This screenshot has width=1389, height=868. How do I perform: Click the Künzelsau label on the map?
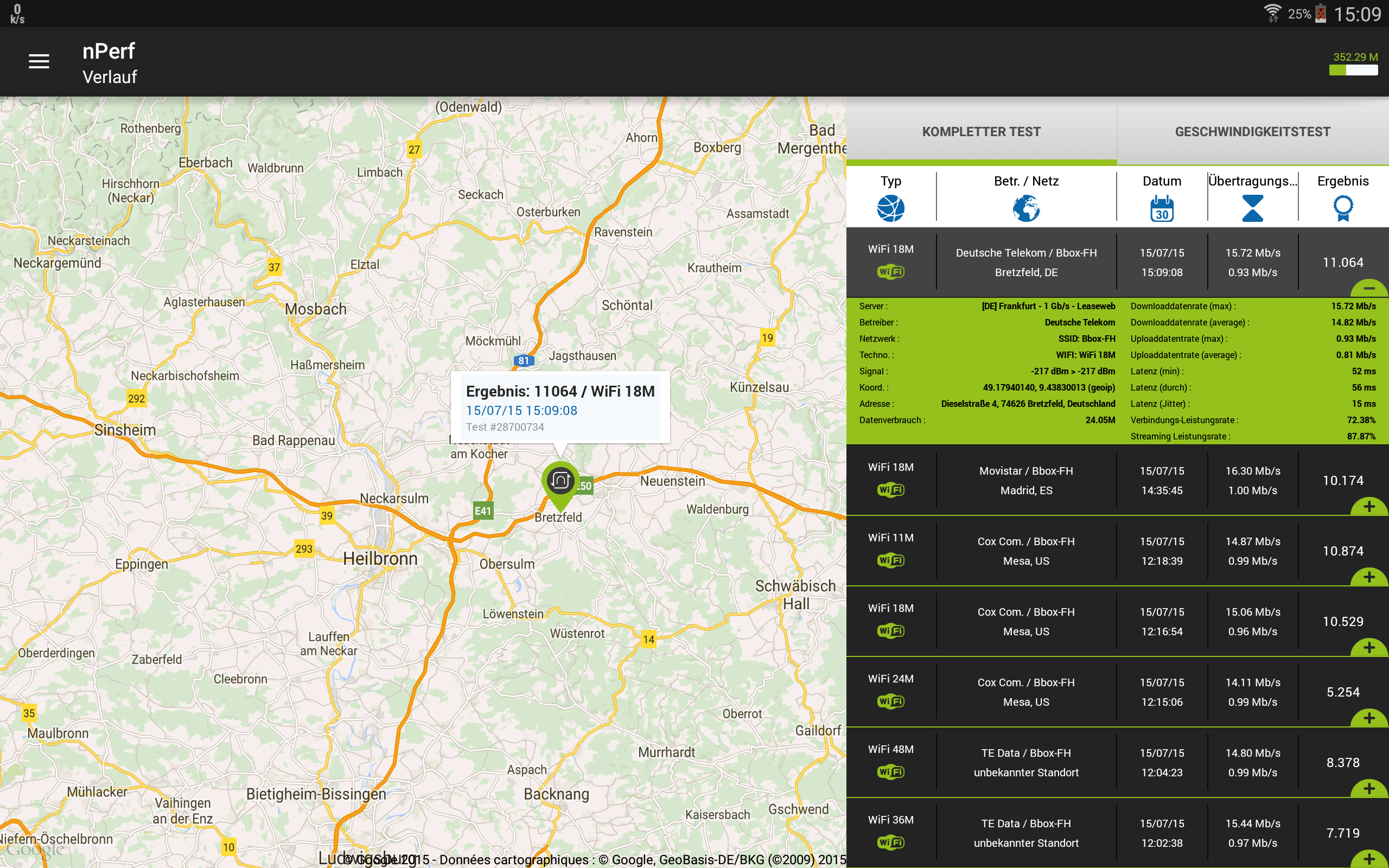pyautogui.click(x=760, y=387)
